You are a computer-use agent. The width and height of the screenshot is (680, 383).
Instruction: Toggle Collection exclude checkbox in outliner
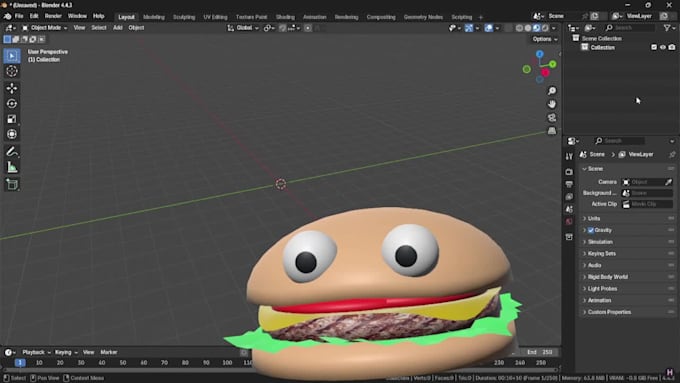(654, 47)
